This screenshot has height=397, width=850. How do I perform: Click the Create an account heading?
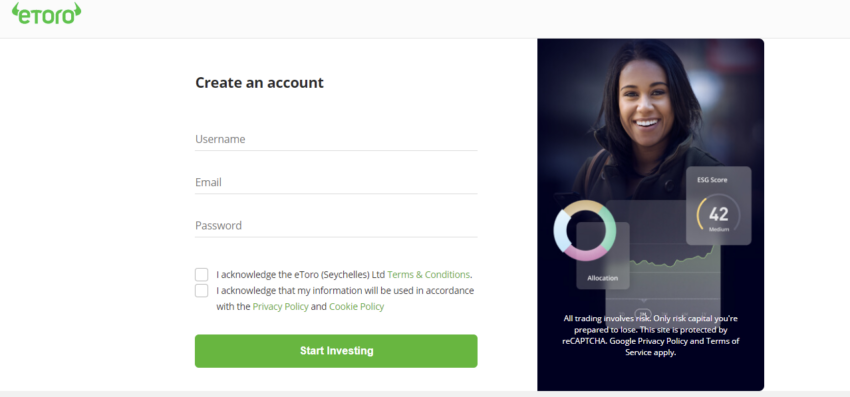tap(259, 83)
